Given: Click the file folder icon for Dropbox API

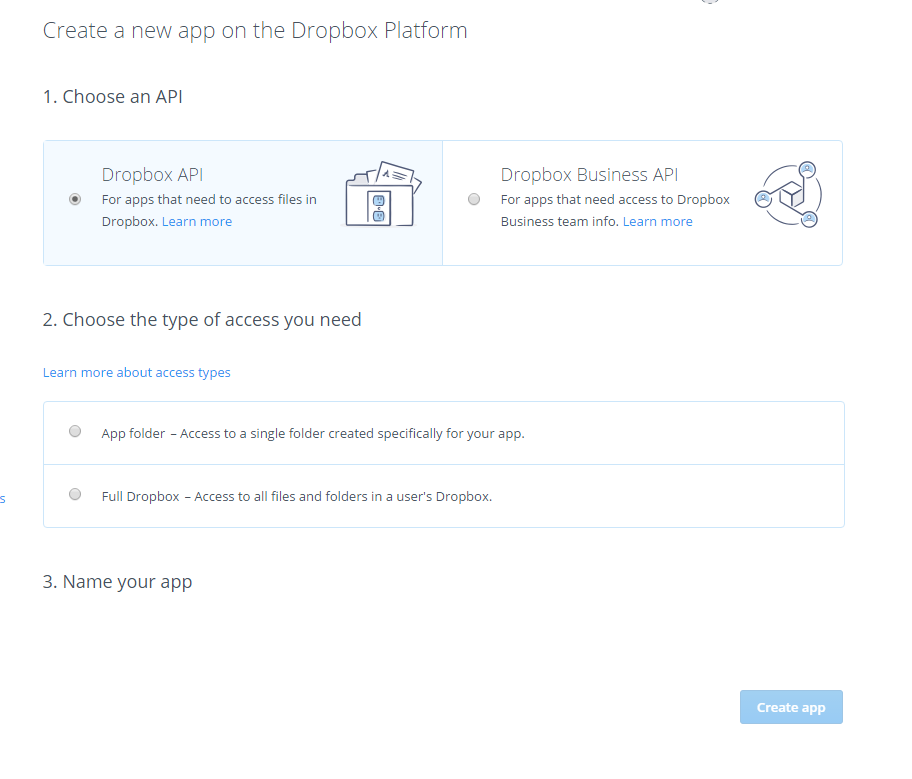Looking at the screenshot, I should (383, 194).
